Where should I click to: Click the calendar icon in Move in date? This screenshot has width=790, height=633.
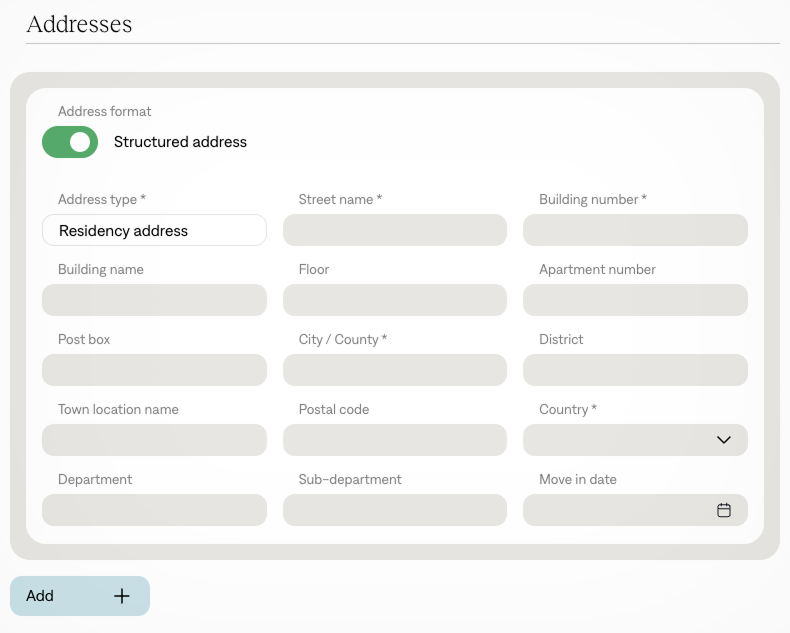point(724,510)
